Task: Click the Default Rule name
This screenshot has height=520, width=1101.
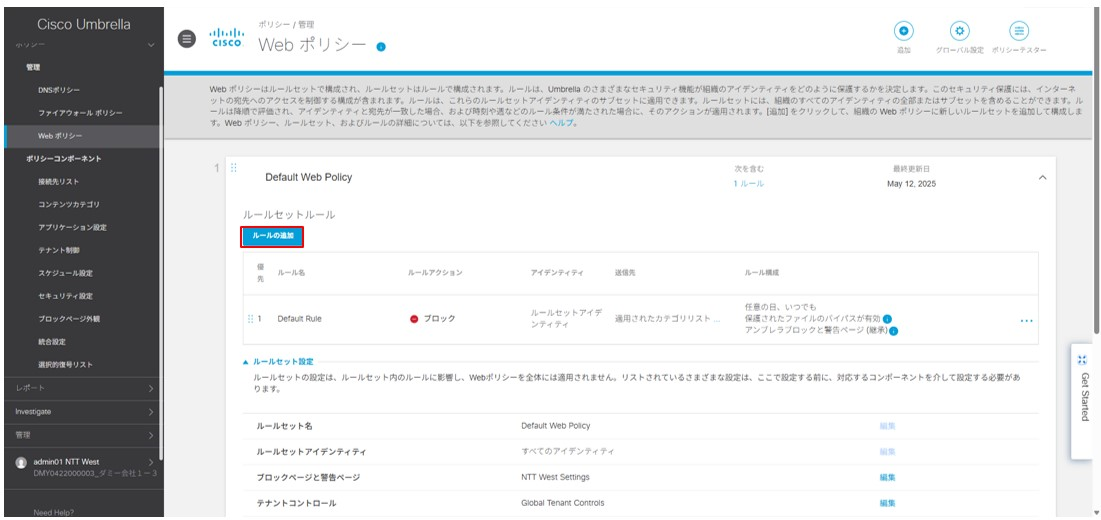Action: [x=299, y=319]
